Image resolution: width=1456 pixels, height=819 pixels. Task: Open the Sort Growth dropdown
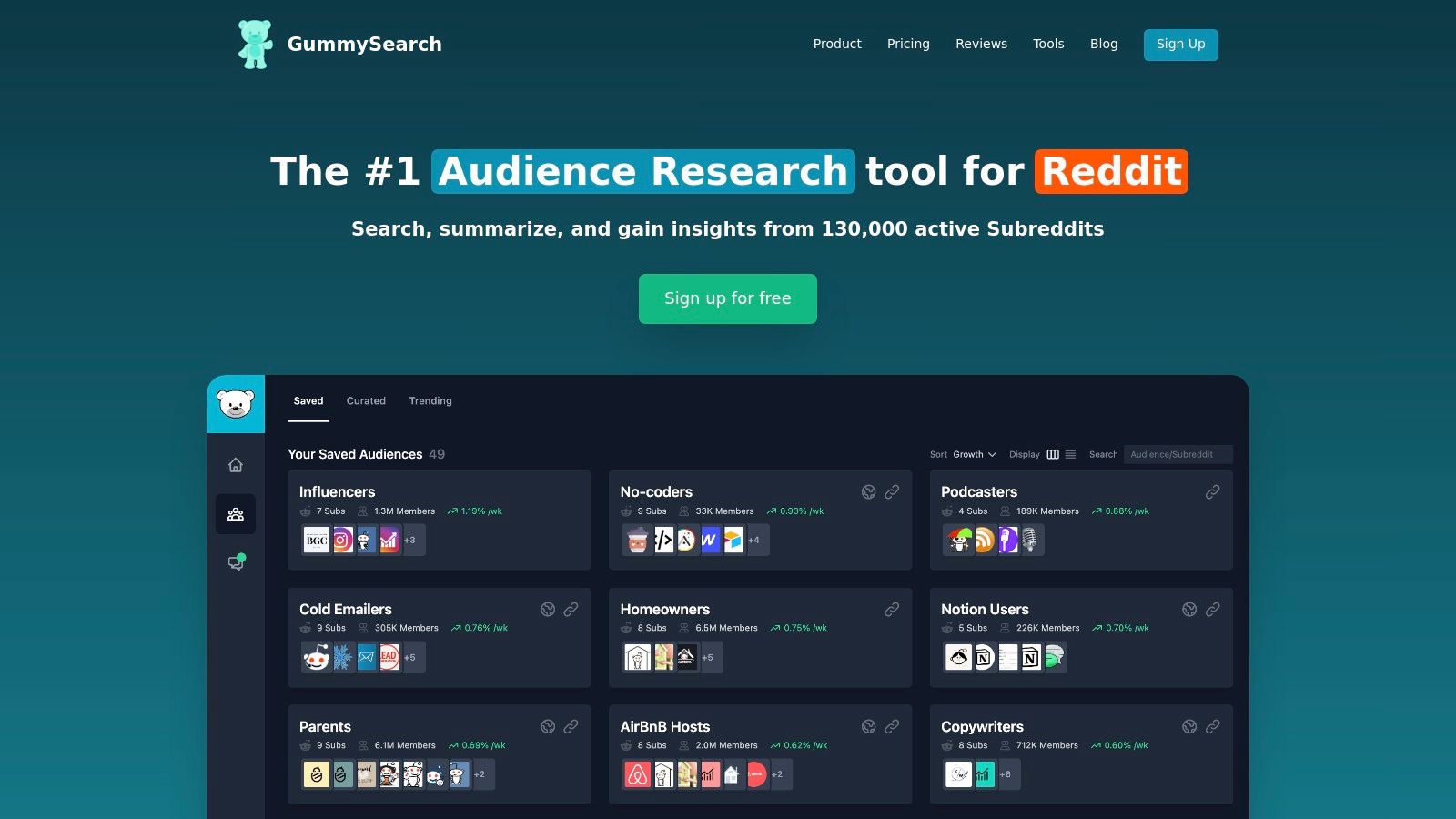click(x=974, y=453)
